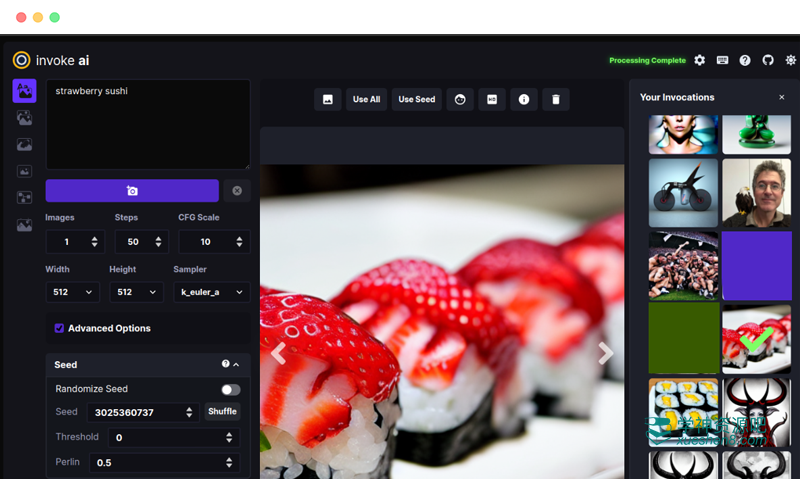The width and height of the screenshot is (800, 479).
Task: Show image info with the info icon
Action: point(523,99)
